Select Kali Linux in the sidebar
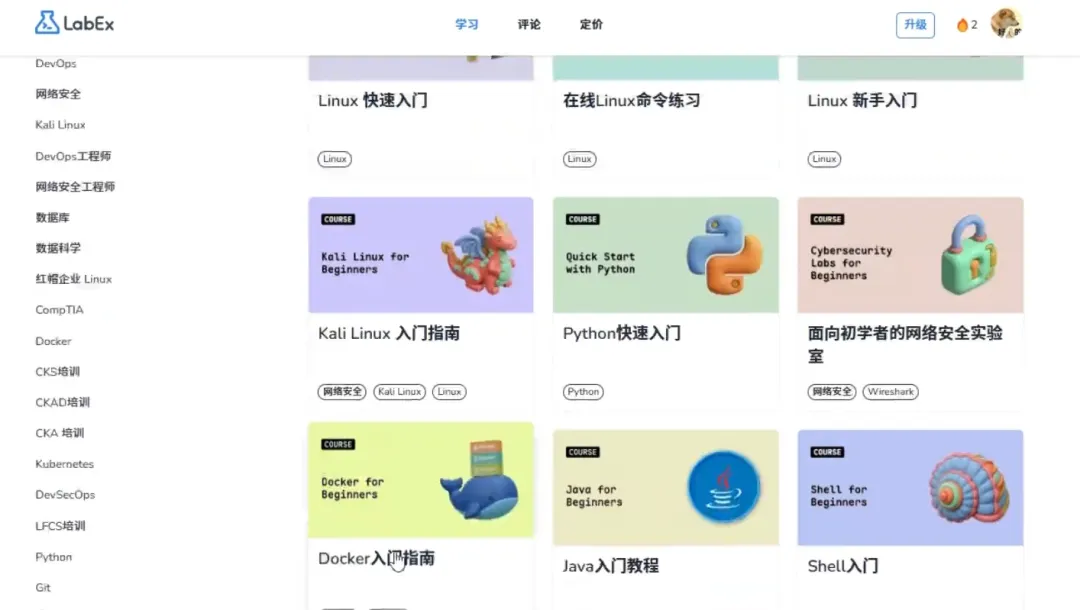 (61, 125)
